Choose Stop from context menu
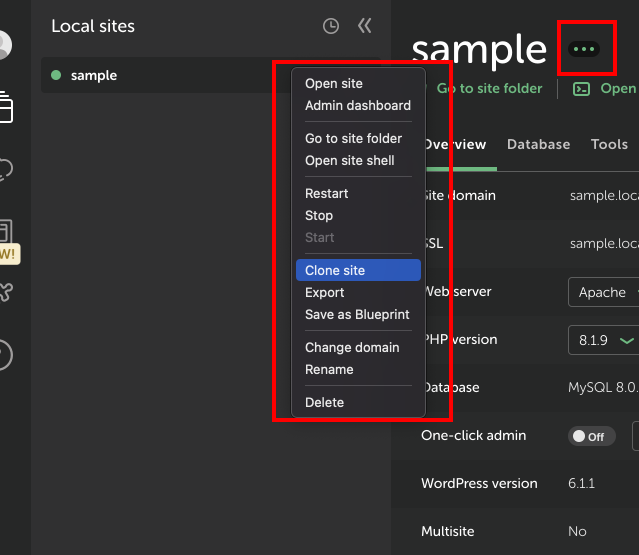The image size is (639, 555). click(x=358, y=216)
